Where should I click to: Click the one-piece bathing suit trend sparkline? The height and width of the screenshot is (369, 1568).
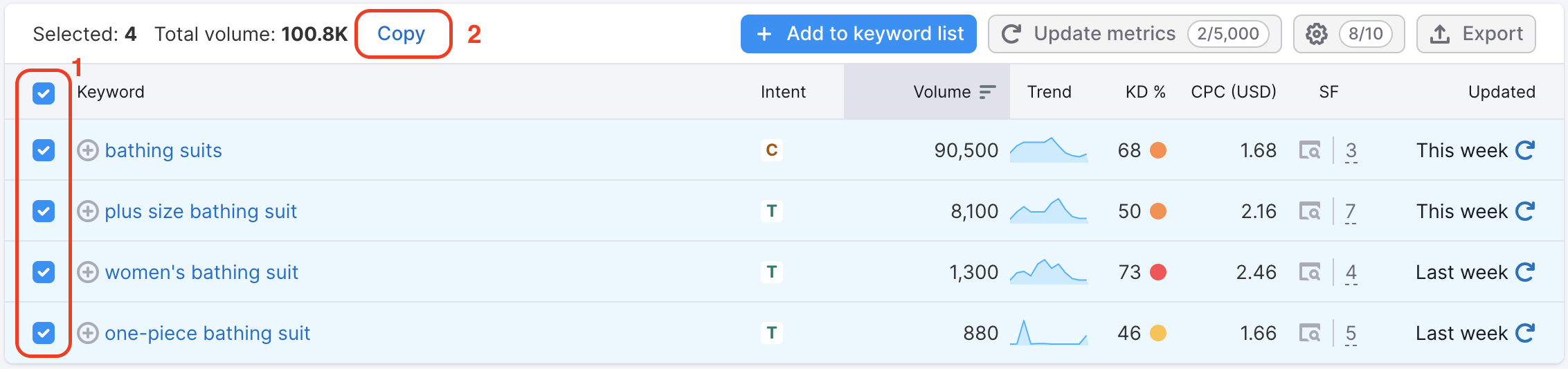click(x=1049, y=332)
